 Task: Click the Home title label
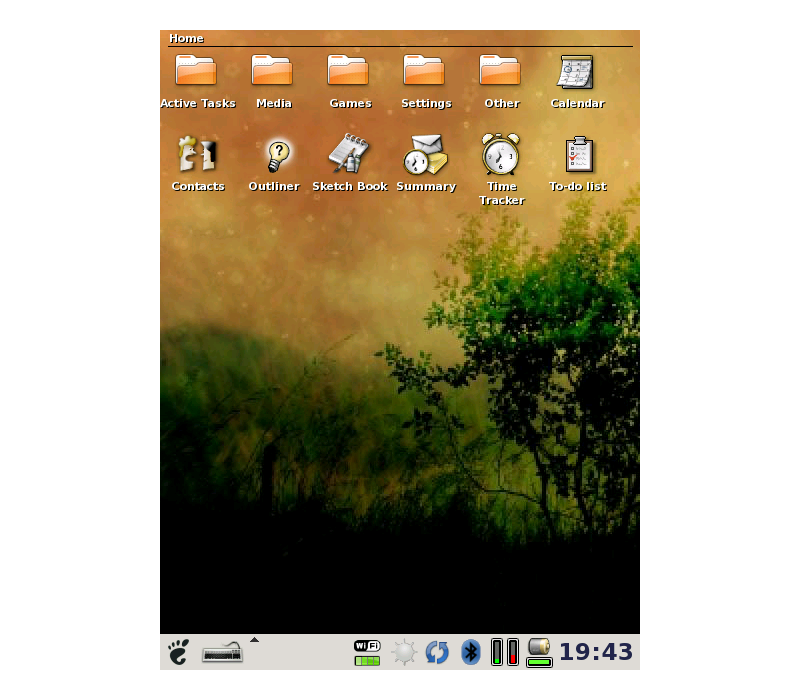pos(186,38)
